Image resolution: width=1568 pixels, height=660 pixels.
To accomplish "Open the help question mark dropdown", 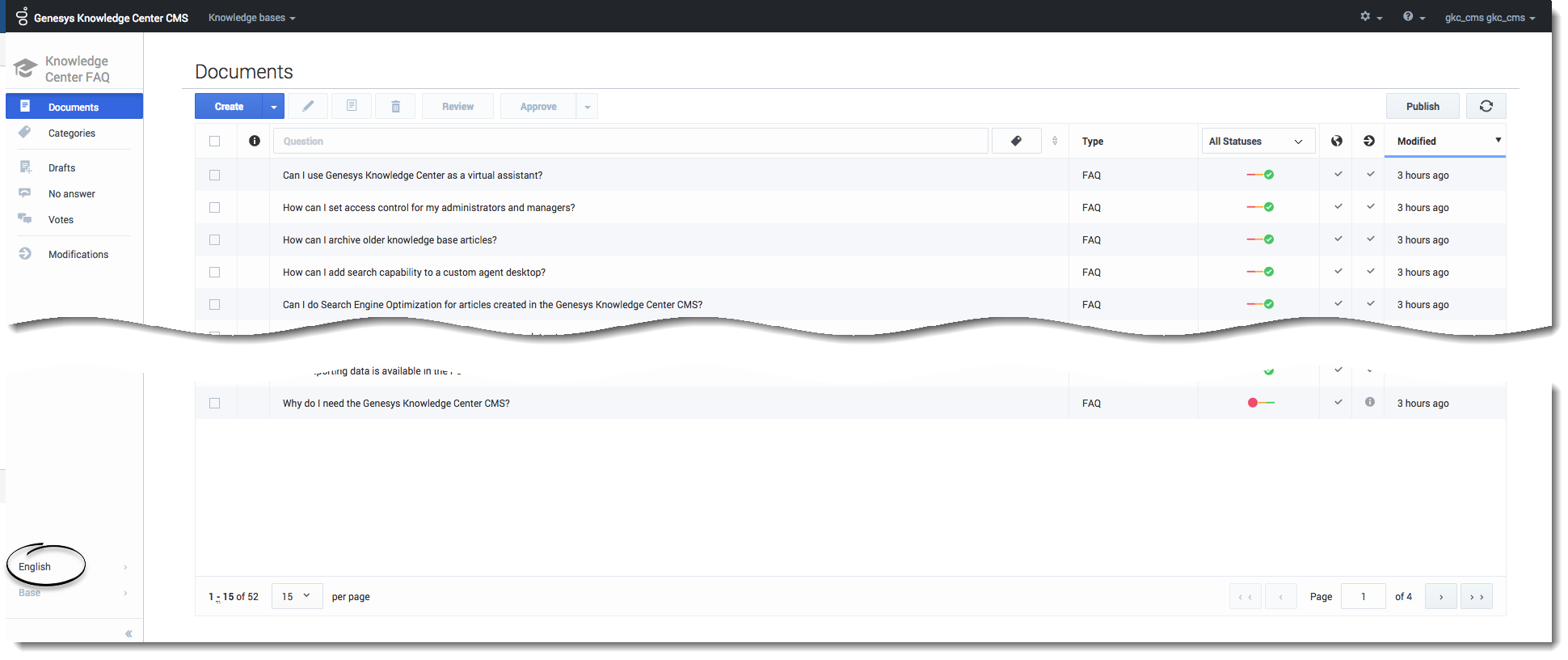I will coord(1414,17).
